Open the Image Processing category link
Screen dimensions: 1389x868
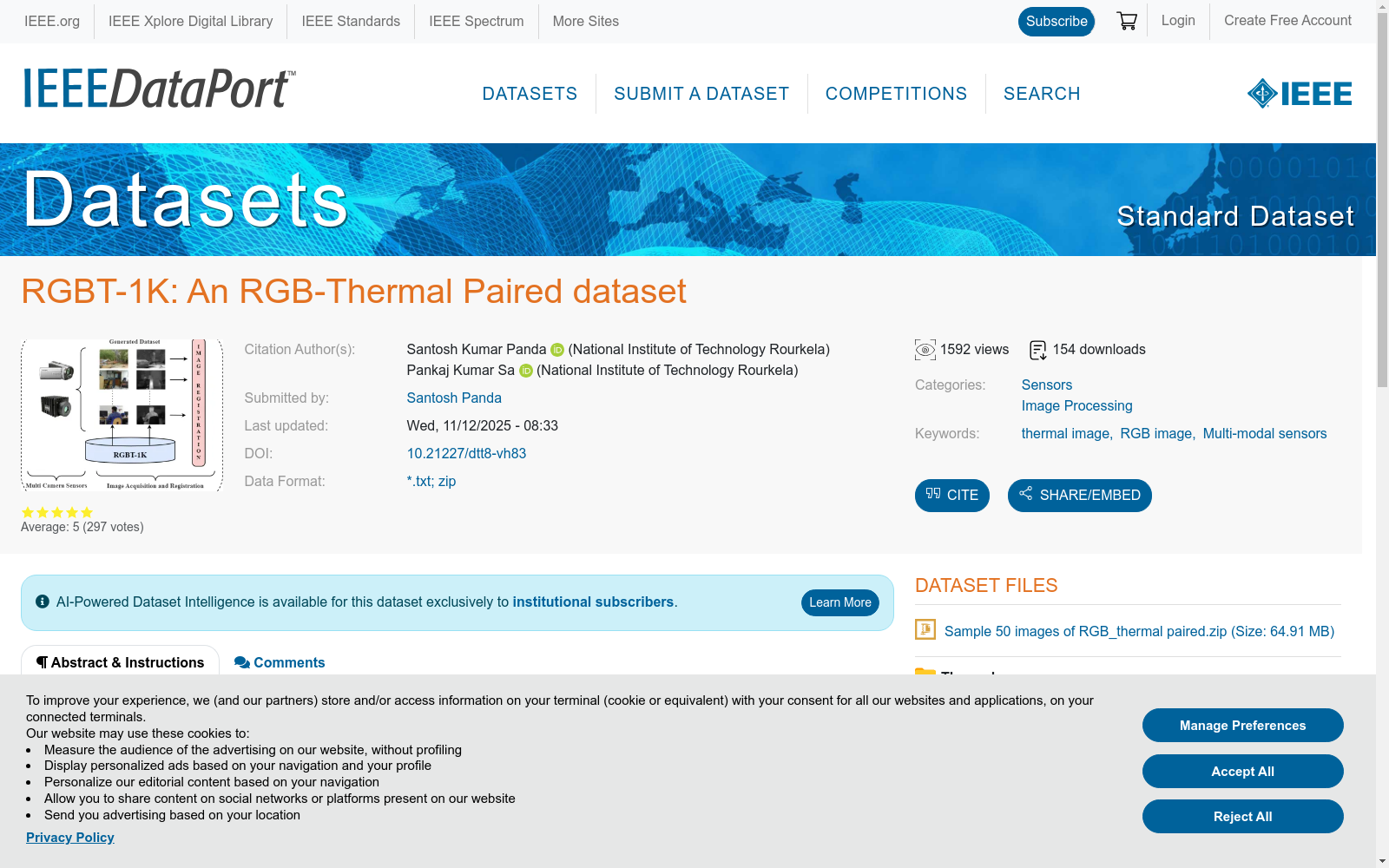(x=1077, y=406)
